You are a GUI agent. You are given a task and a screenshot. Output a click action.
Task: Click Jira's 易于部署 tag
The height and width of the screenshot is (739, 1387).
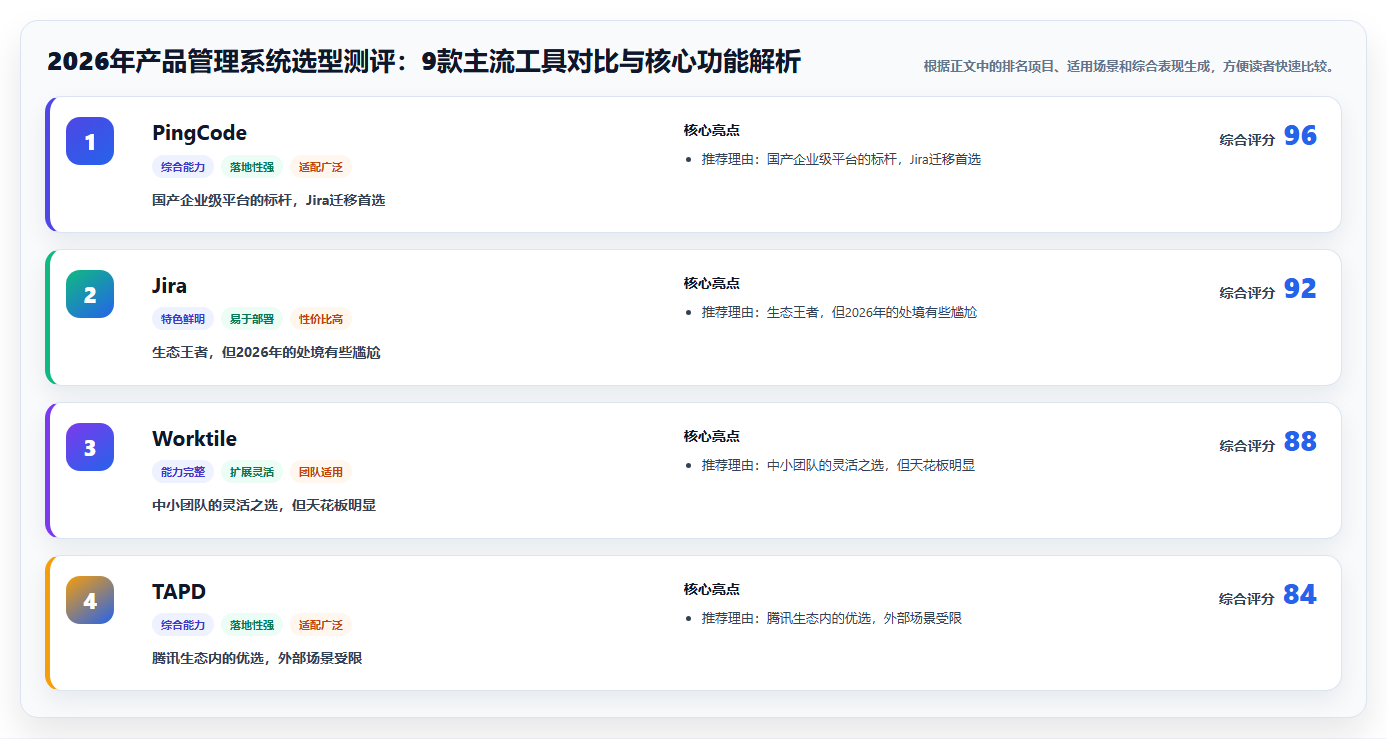pos(252,319)
